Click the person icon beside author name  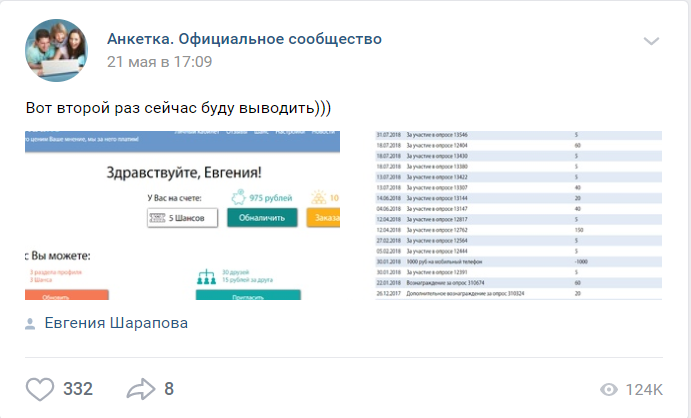[x=30, y=324]
